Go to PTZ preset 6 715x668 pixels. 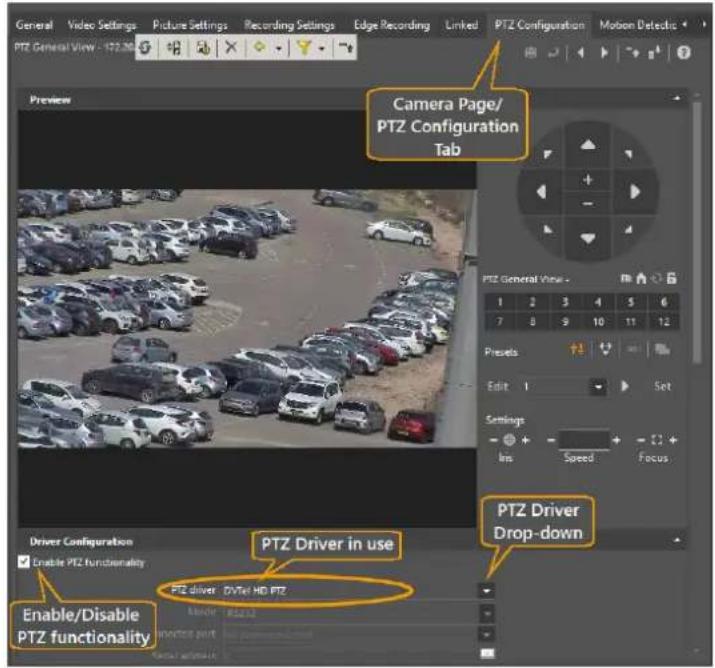click(663, 302)
